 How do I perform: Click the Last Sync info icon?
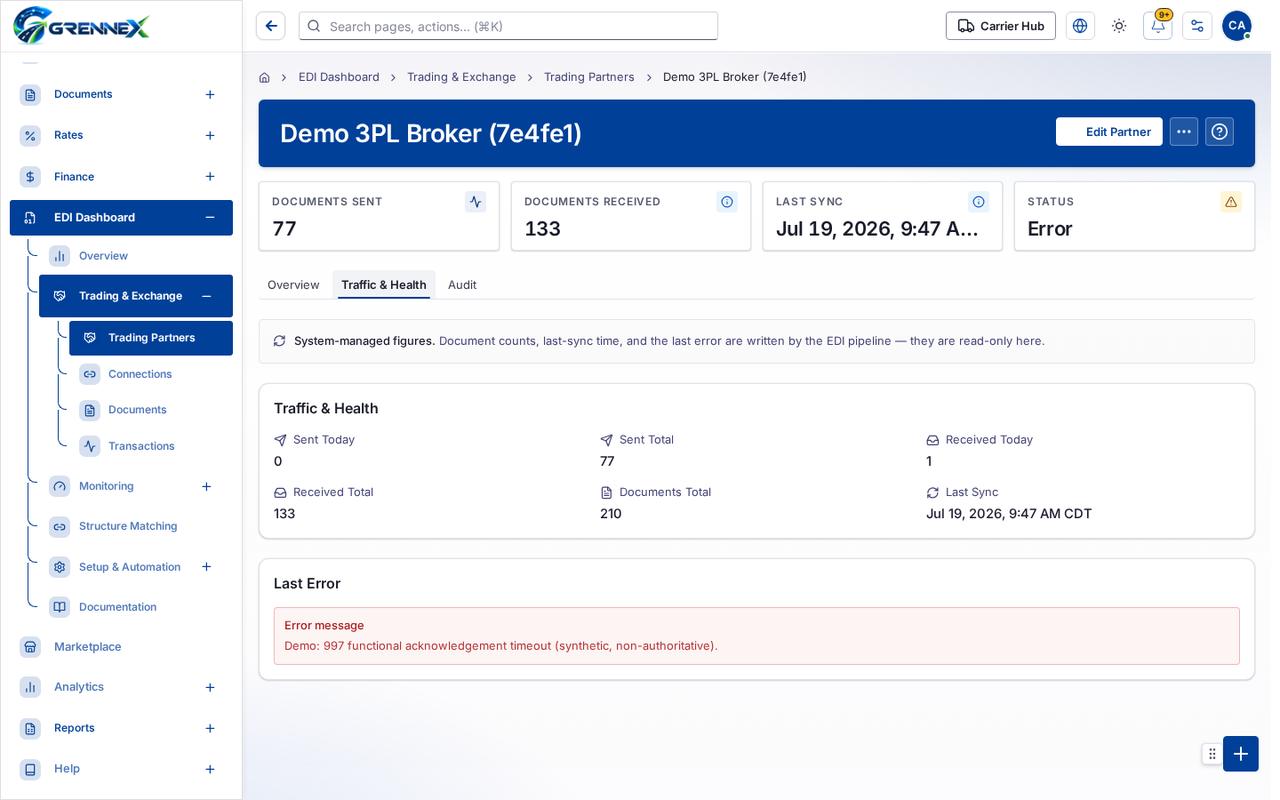979,202
